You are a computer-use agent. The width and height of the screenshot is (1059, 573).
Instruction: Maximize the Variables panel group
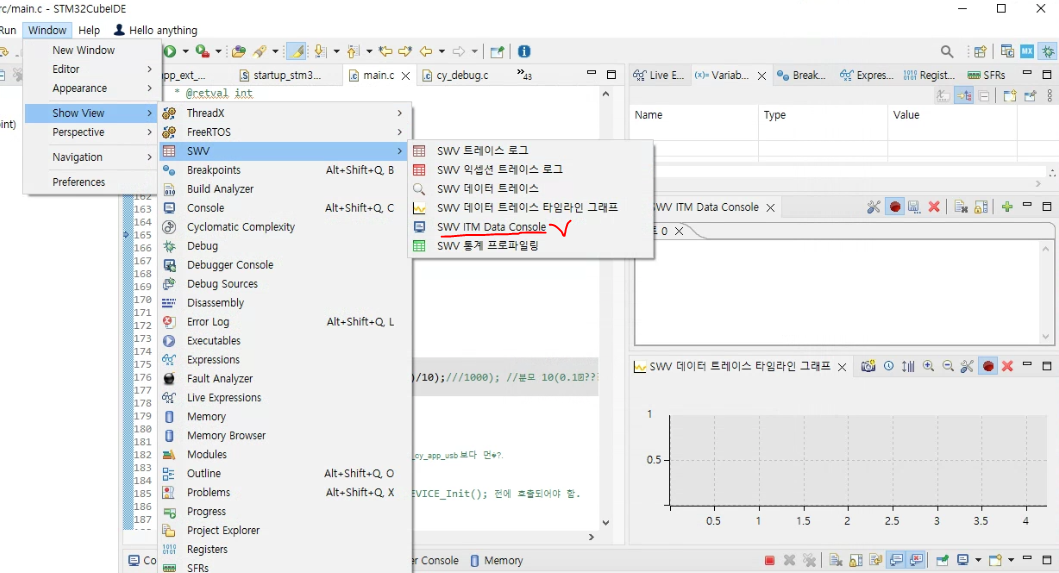click(1047, 74)
